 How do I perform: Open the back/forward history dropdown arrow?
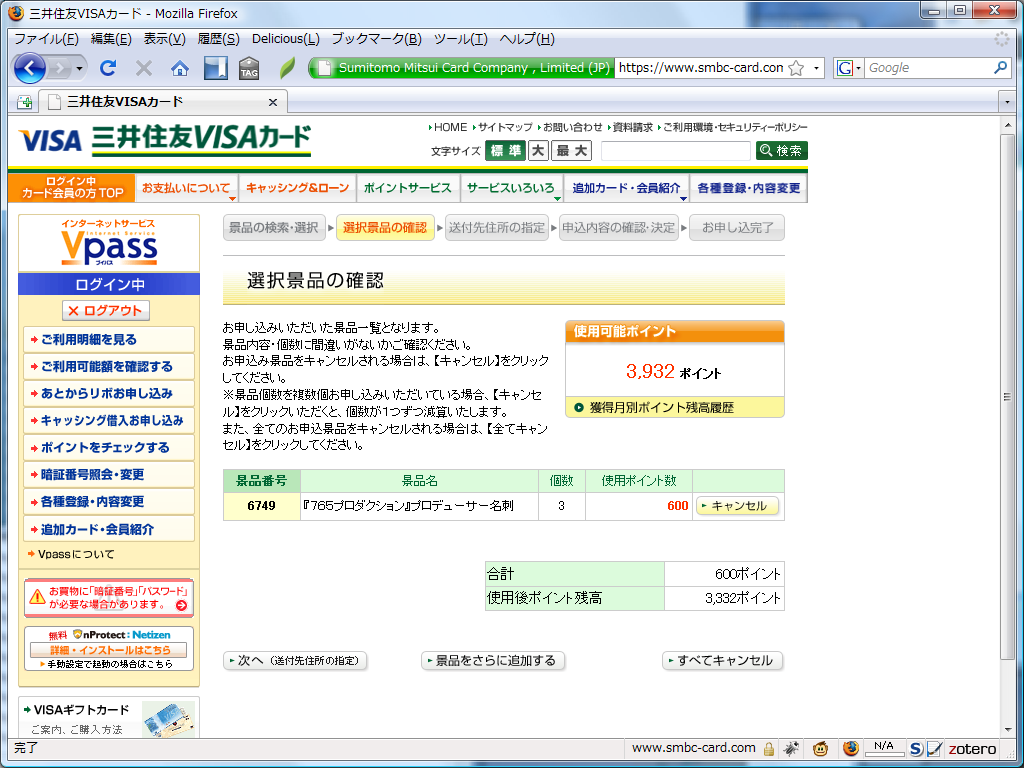pos(80,68)
